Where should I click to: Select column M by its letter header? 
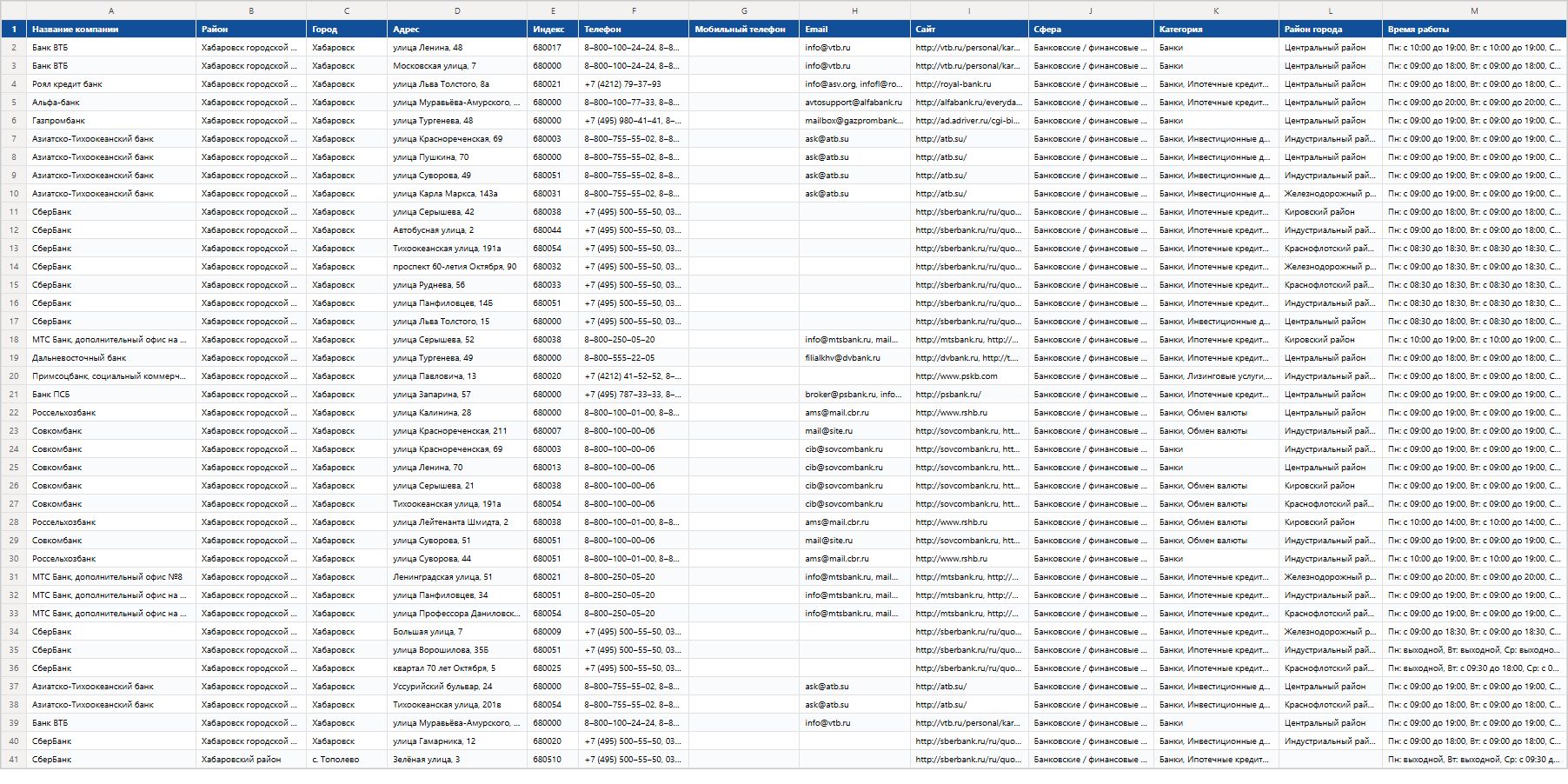1474,10
